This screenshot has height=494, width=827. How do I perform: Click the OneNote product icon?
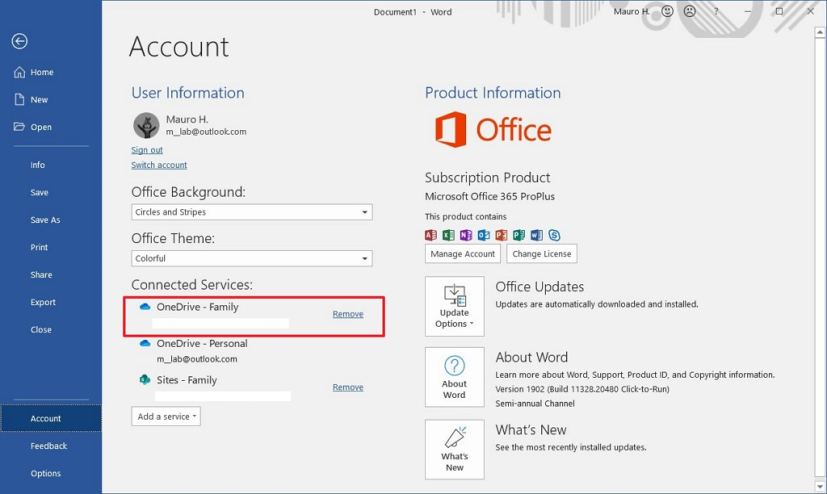(x=466, y=235)
